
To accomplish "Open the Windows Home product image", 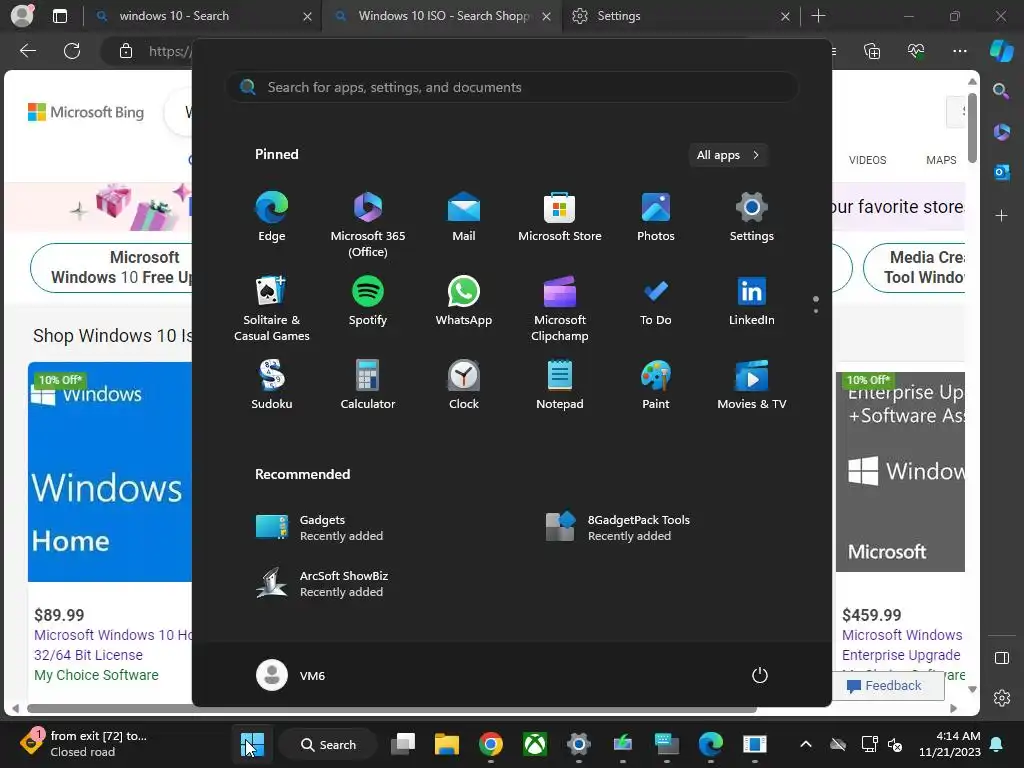I will [x=110, y=472].
